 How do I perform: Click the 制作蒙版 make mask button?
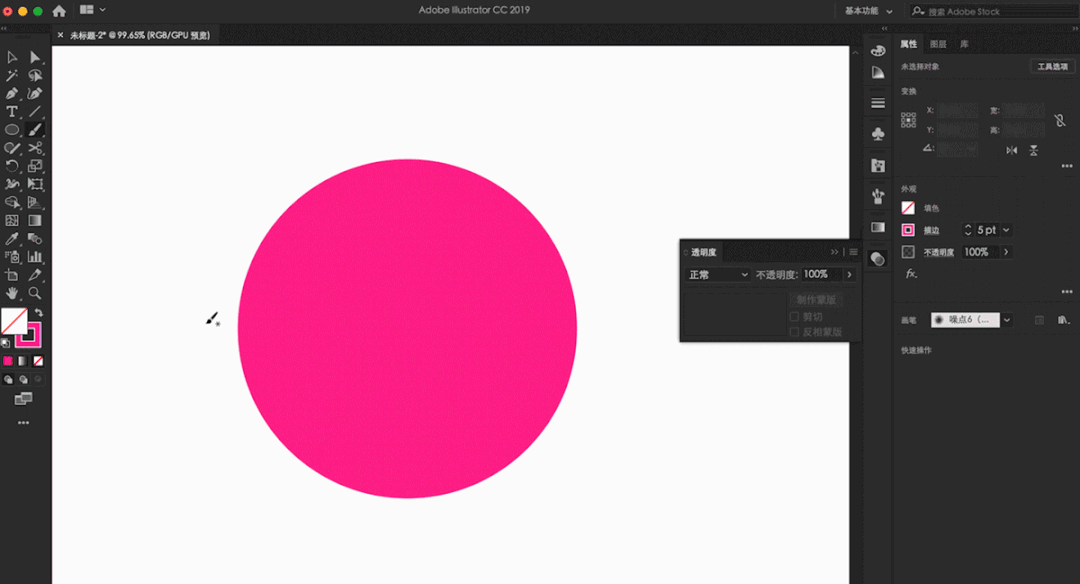816,300
